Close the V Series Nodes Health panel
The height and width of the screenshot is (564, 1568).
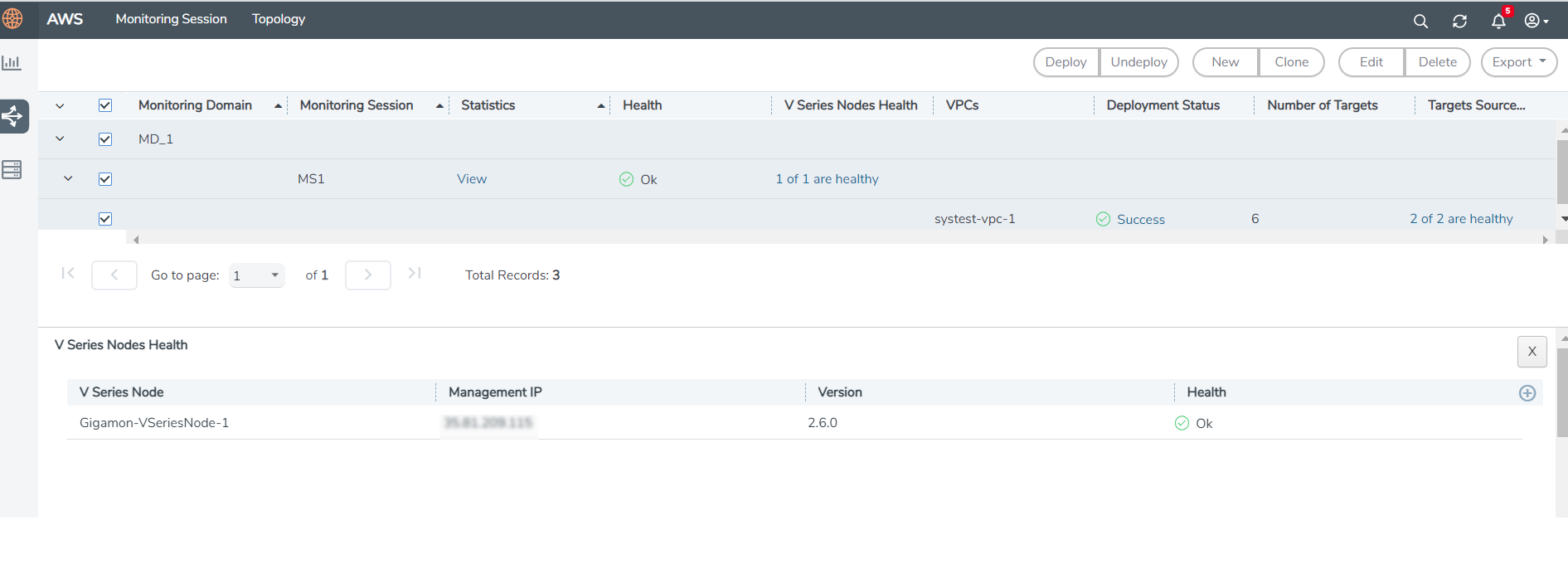tap(1532, 352)
